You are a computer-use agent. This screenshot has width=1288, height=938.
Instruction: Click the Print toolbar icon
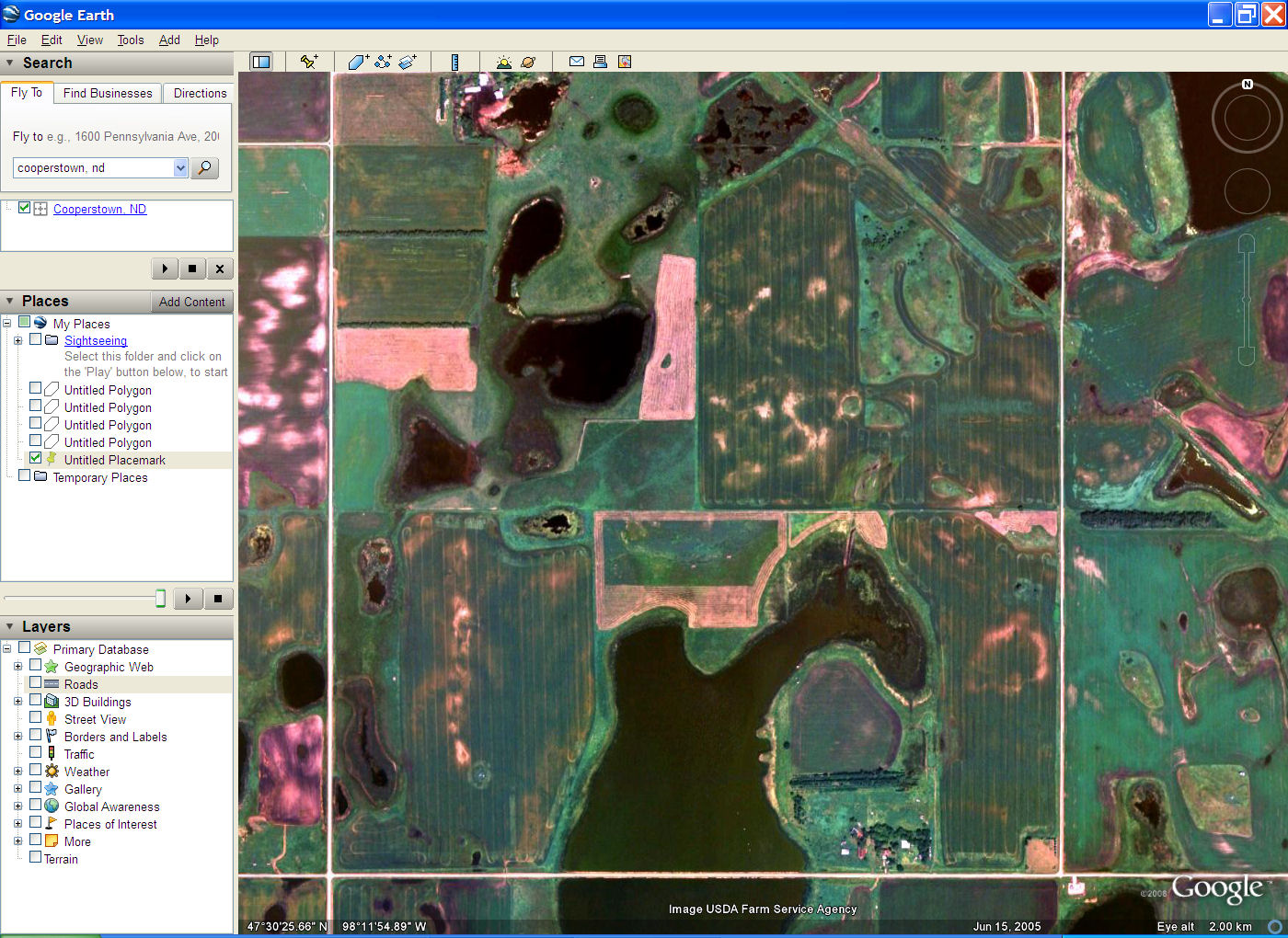(600, 62)
